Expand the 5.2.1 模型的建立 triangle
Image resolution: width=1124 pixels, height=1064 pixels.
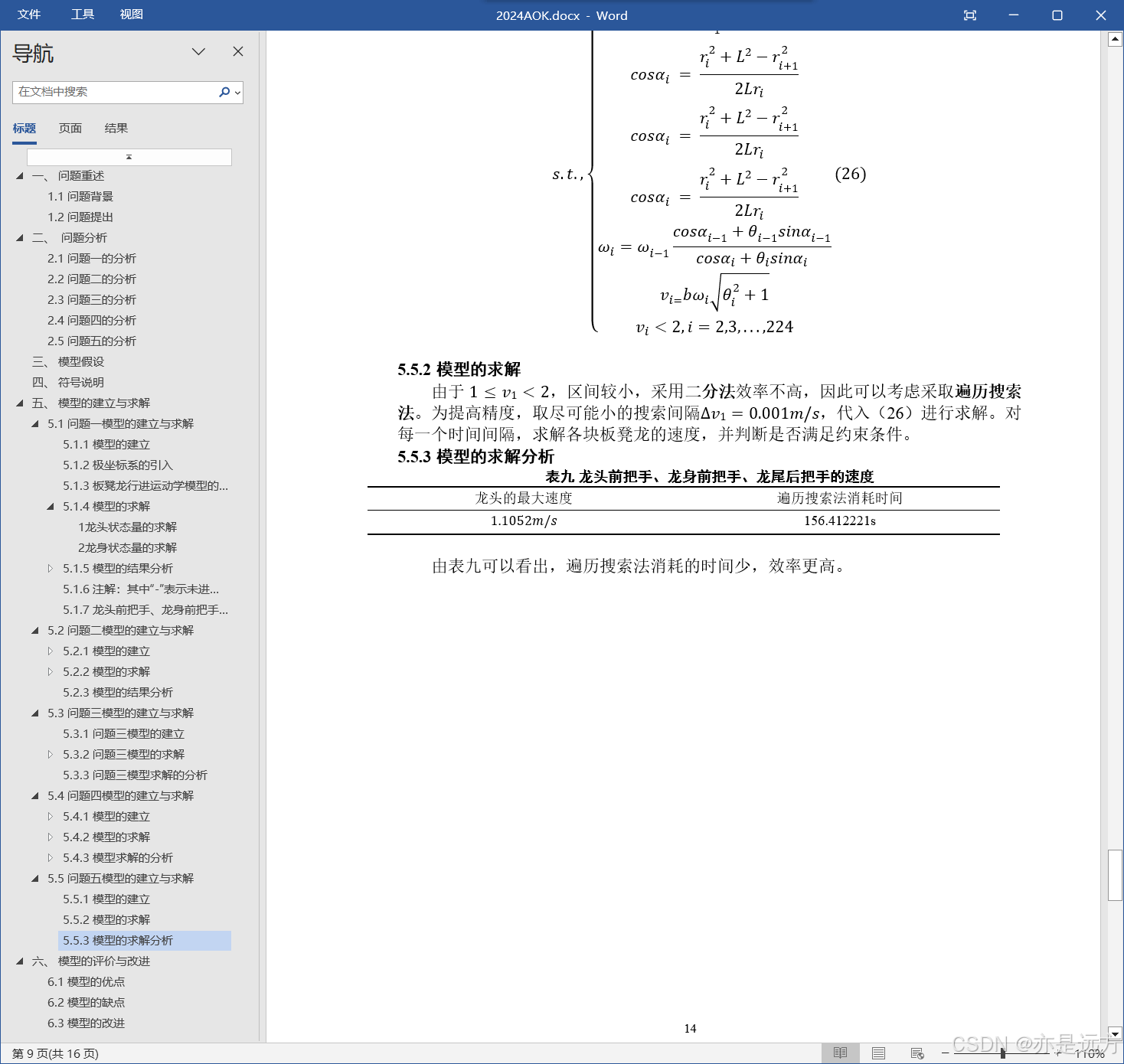point(51,651)
